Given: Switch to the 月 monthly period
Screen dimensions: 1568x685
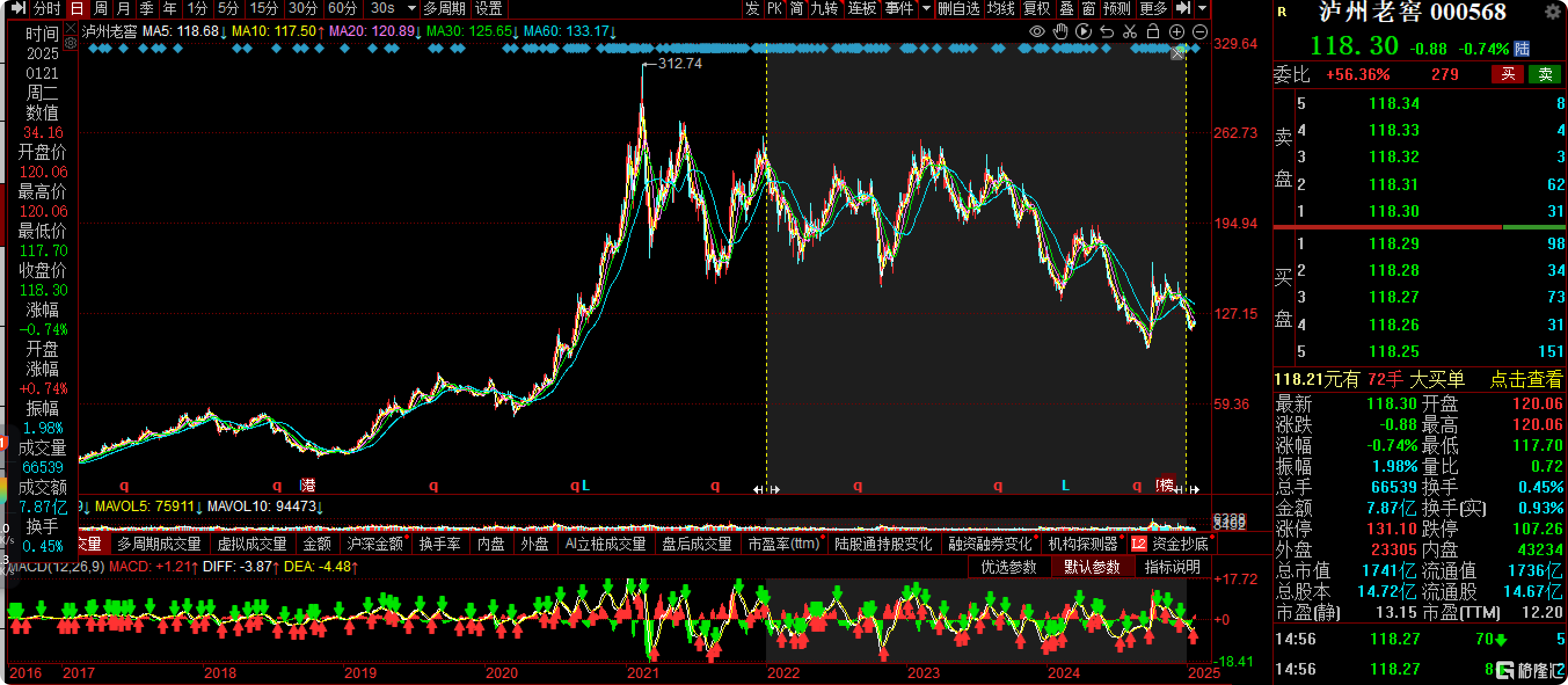Looking at the screenshot, I should (x=123, y=8).
